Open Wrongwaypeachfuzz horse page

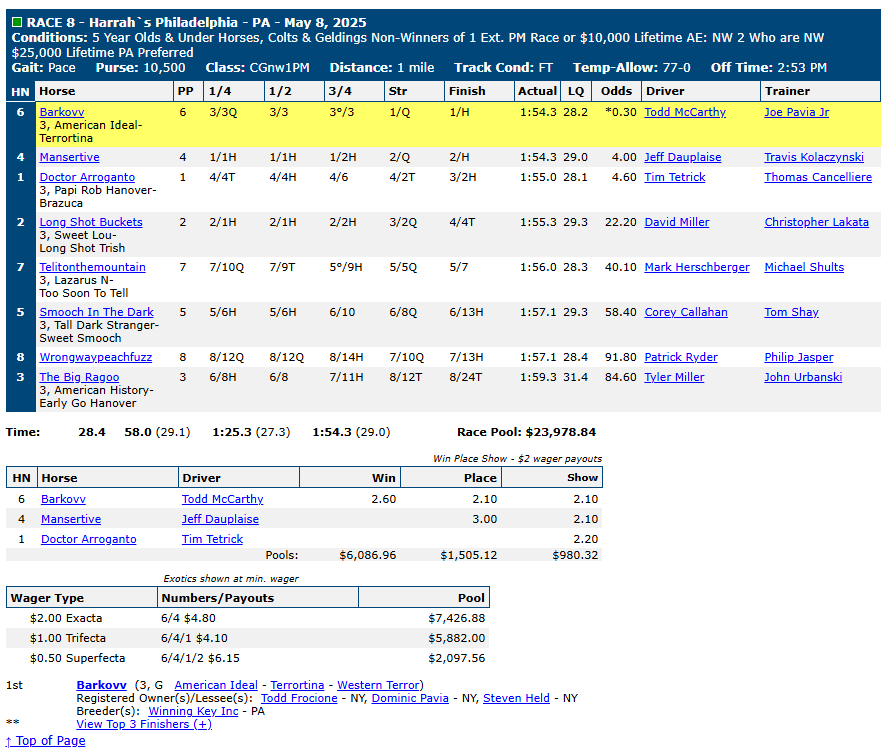coord(96,357)
